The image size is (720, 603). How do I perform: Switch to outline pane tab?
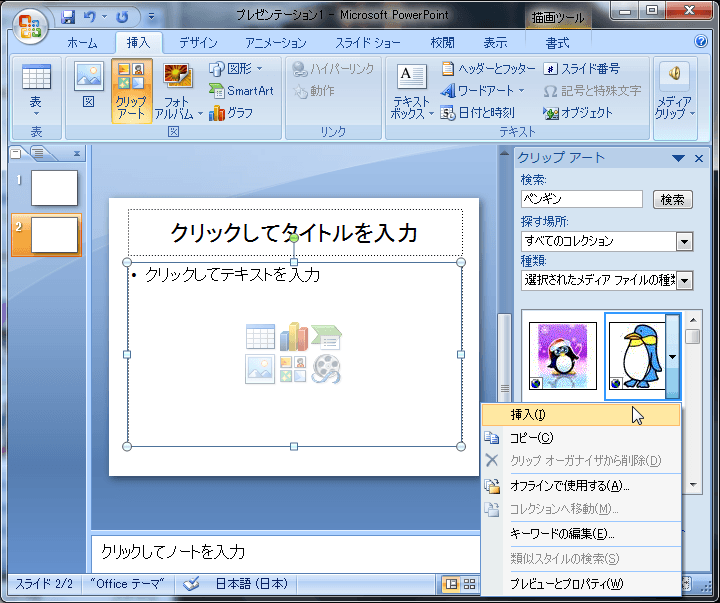coord(39,153)
